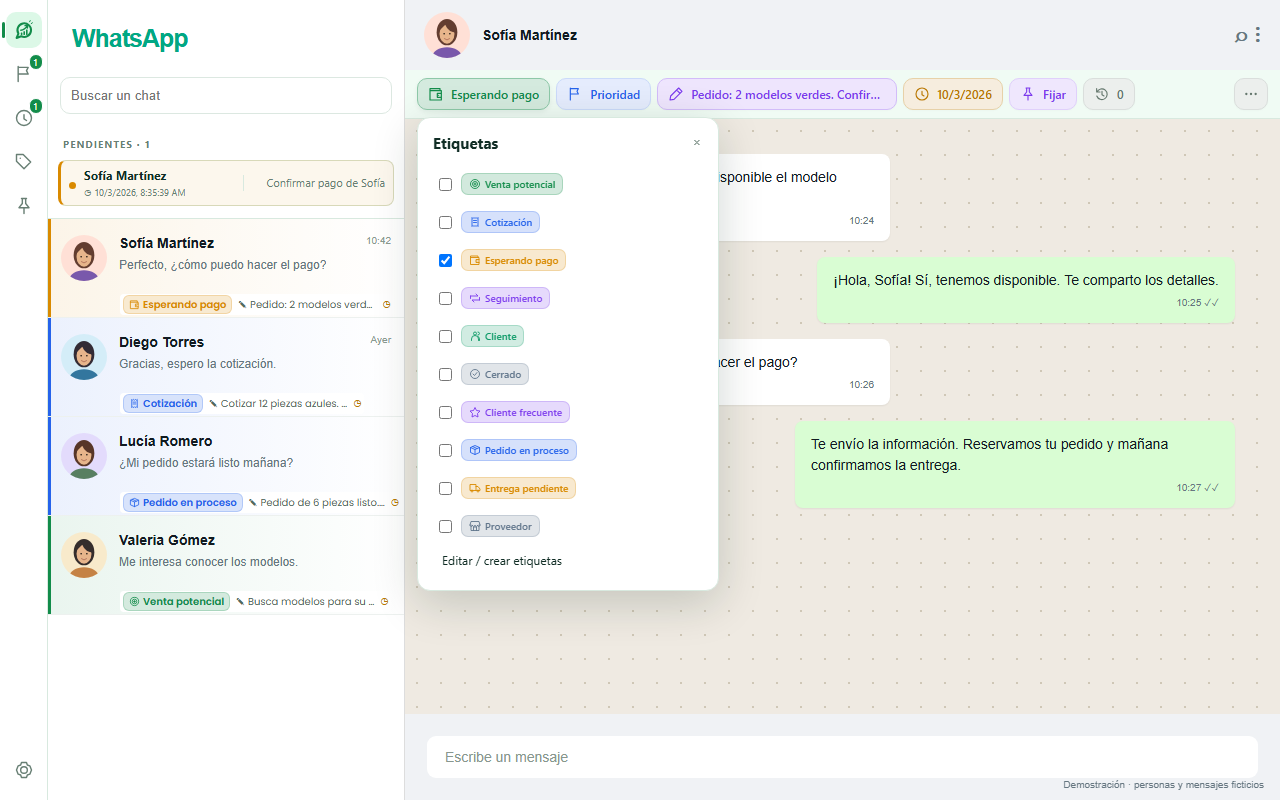This screenshot has width=1280, height=800.
Task: Check the Cerrado checkbox
Action: pyautogui.click(x=446, y=374)
